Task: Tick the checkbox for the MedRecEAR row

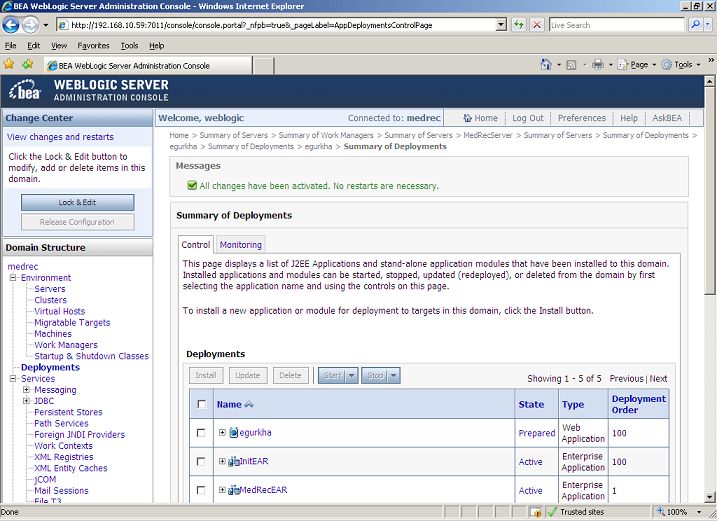Action: click(201, 490)
